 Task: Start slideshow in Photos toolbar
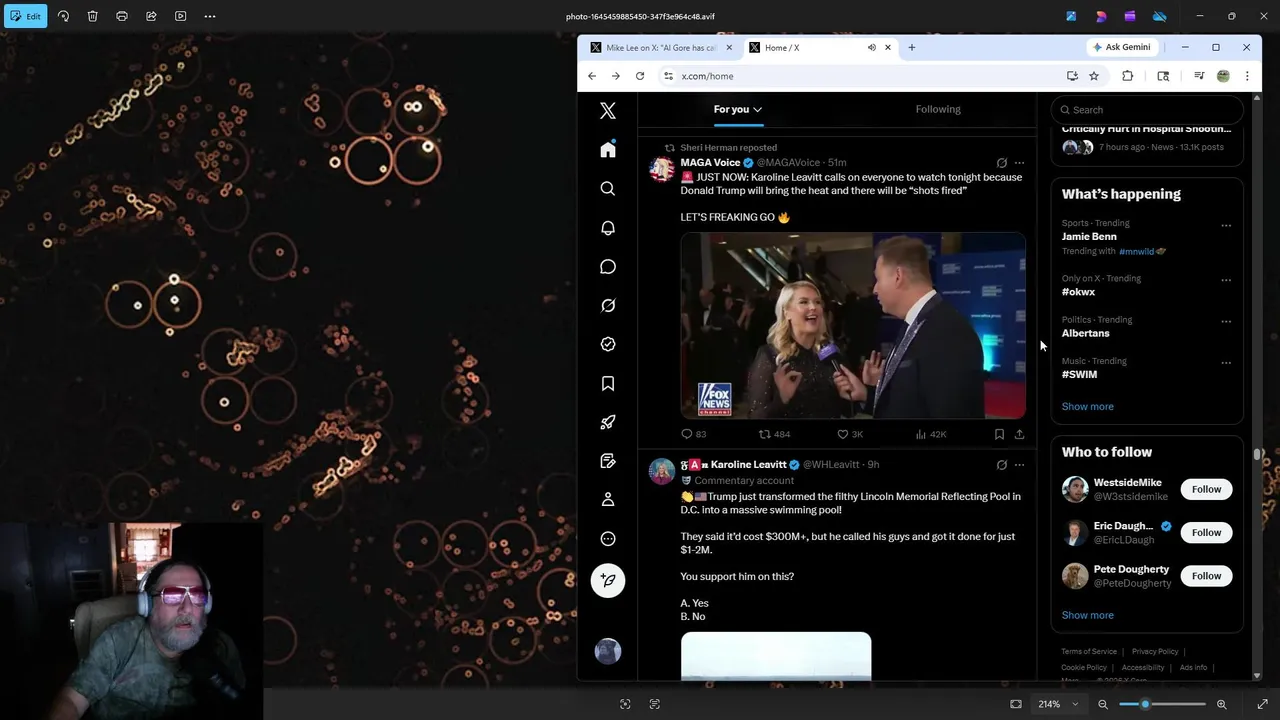pos(180,16)
